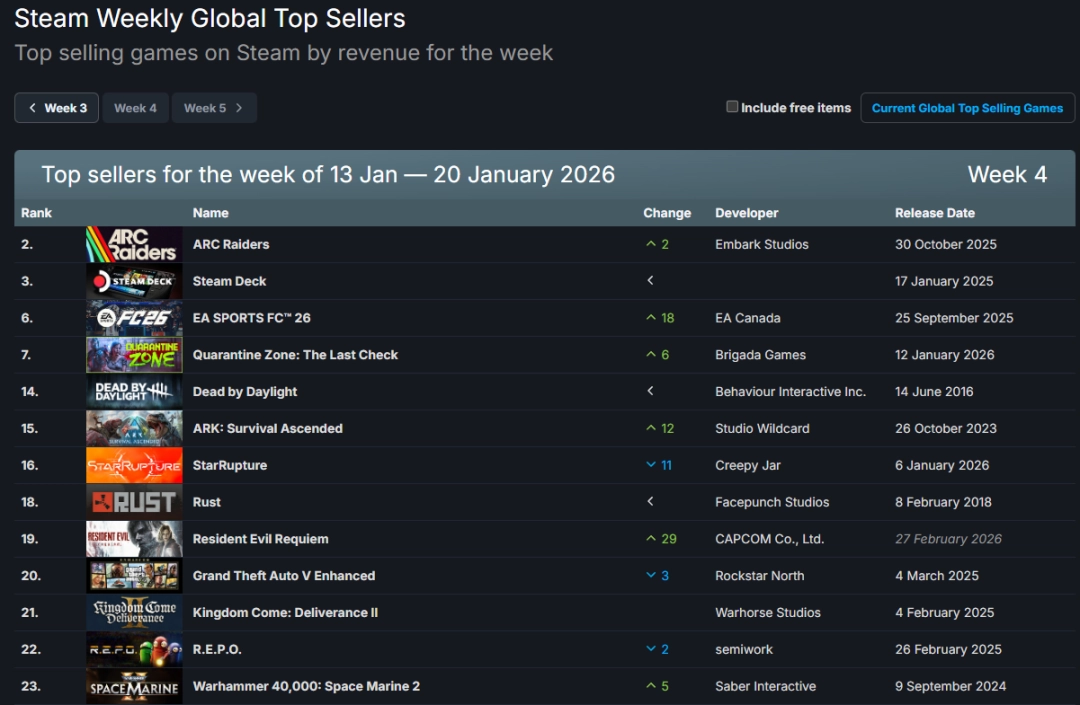Open the Grand Theft Auto V Enhanced thumbnail
The height and width of the screenshot is (705, 1080).
[x=134, y=576]
